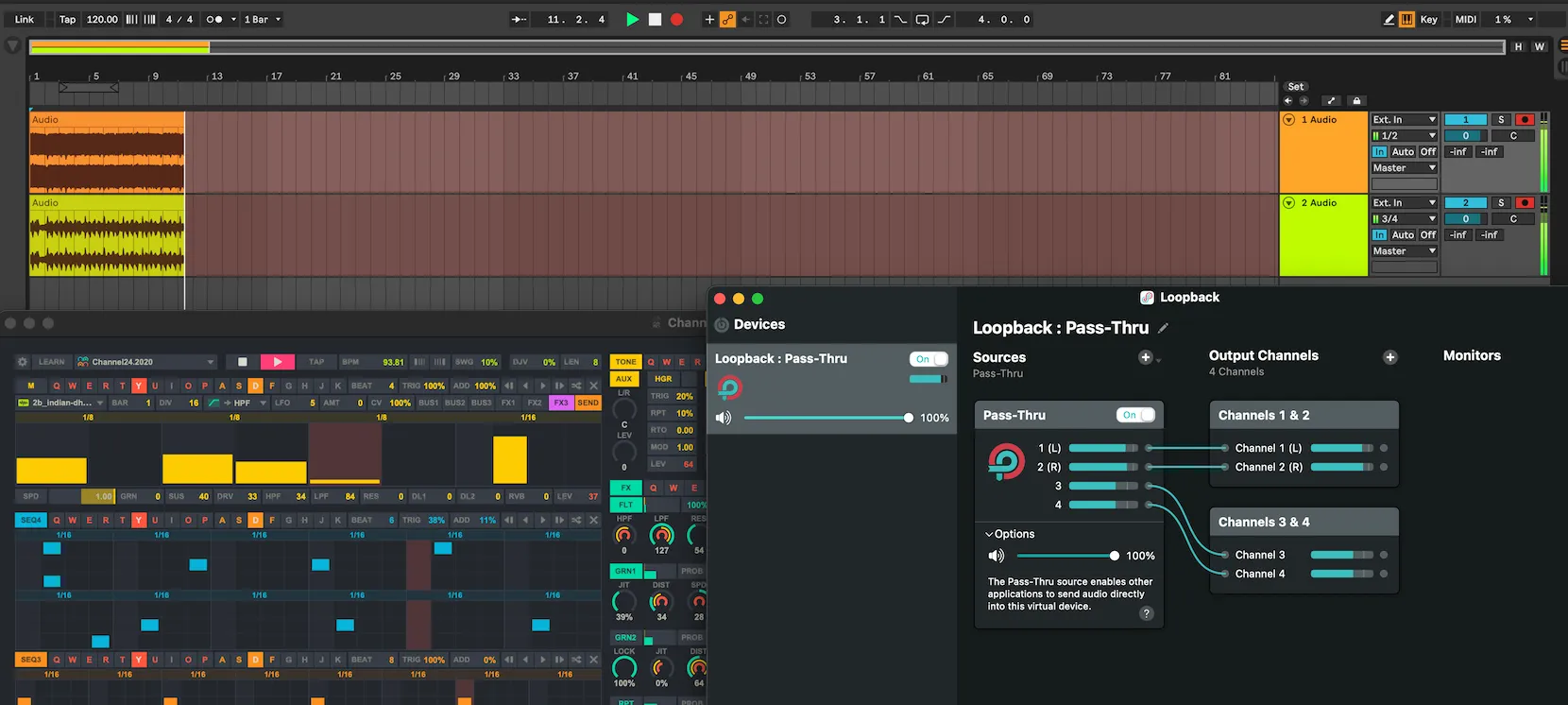Select the FX3 routing button
This screenshot has height=705, width=1568.
(561, 403)
